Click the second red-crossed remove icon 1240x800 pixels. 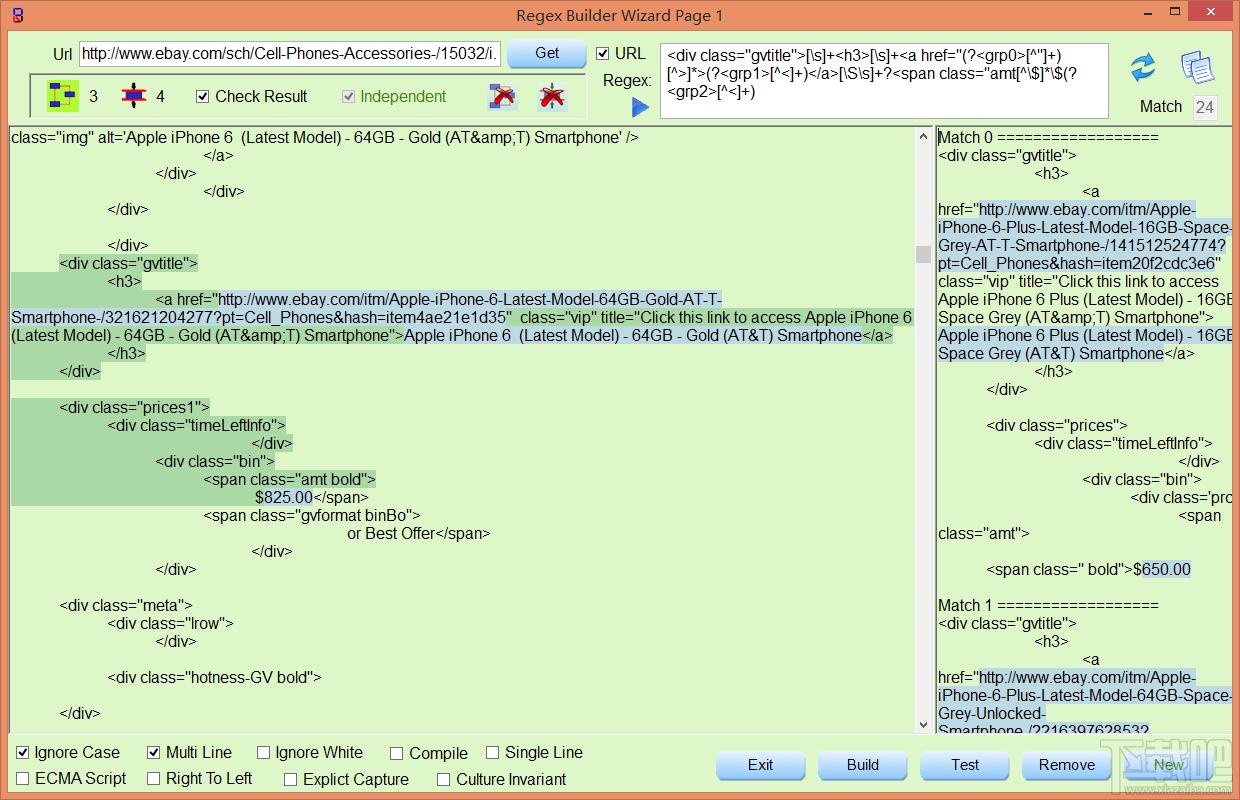click(x=551, y=96)
